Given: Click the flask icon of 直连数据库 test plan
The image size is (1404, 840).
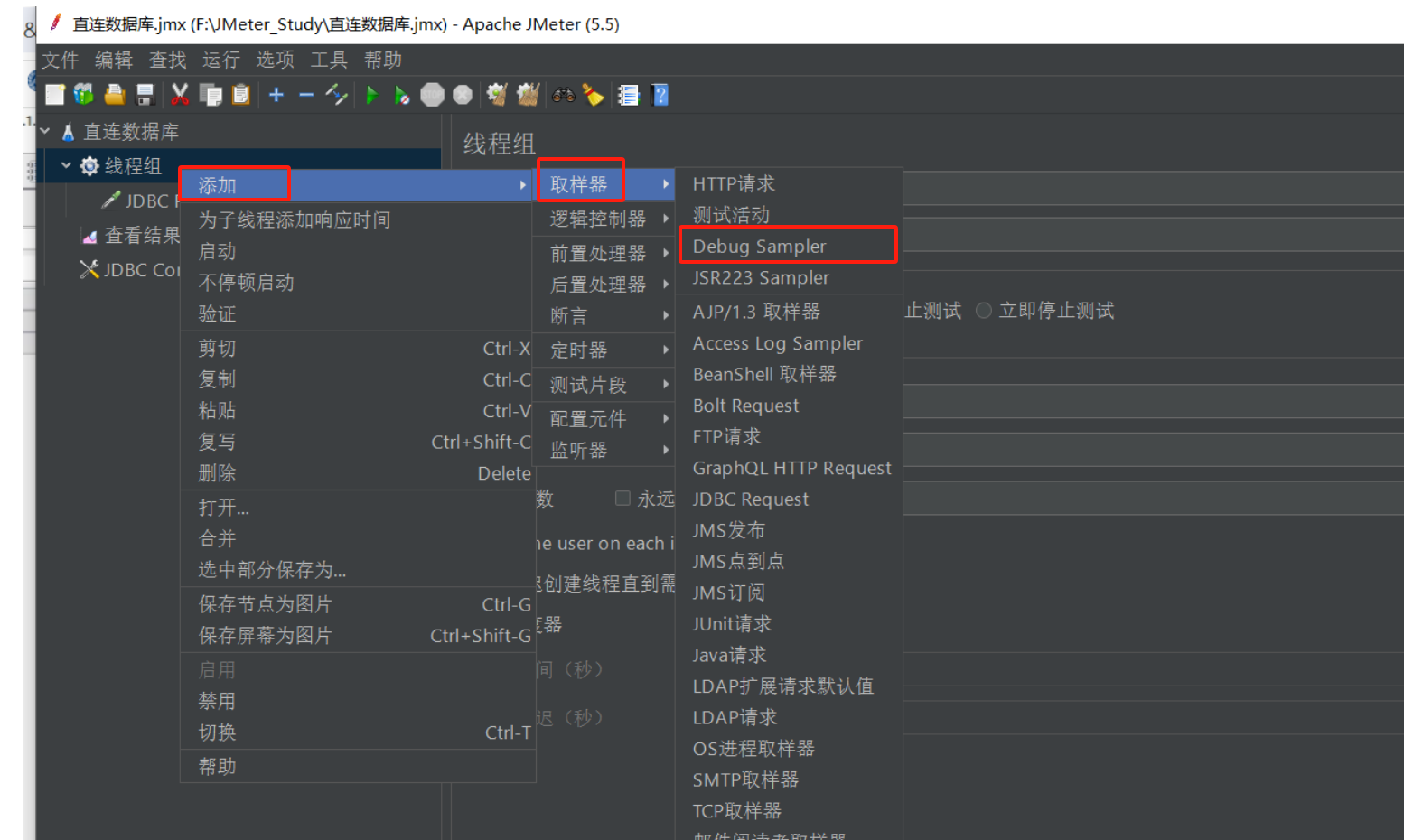Looking at the screenshot, I should click(68, 132).
